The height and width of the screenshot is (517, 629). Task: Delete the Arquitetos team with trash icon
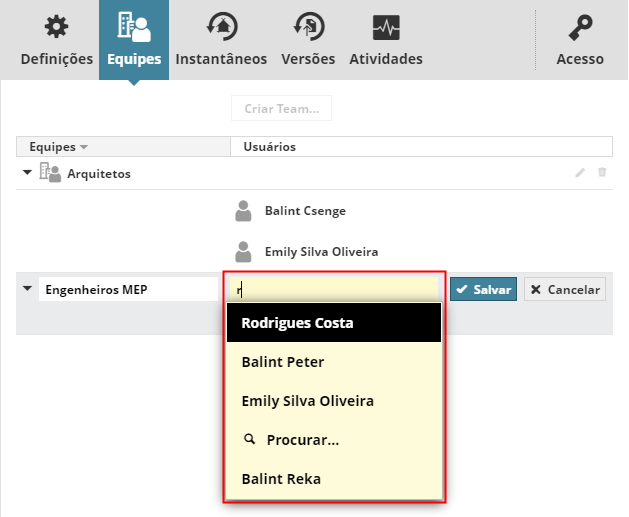point(602,173)
